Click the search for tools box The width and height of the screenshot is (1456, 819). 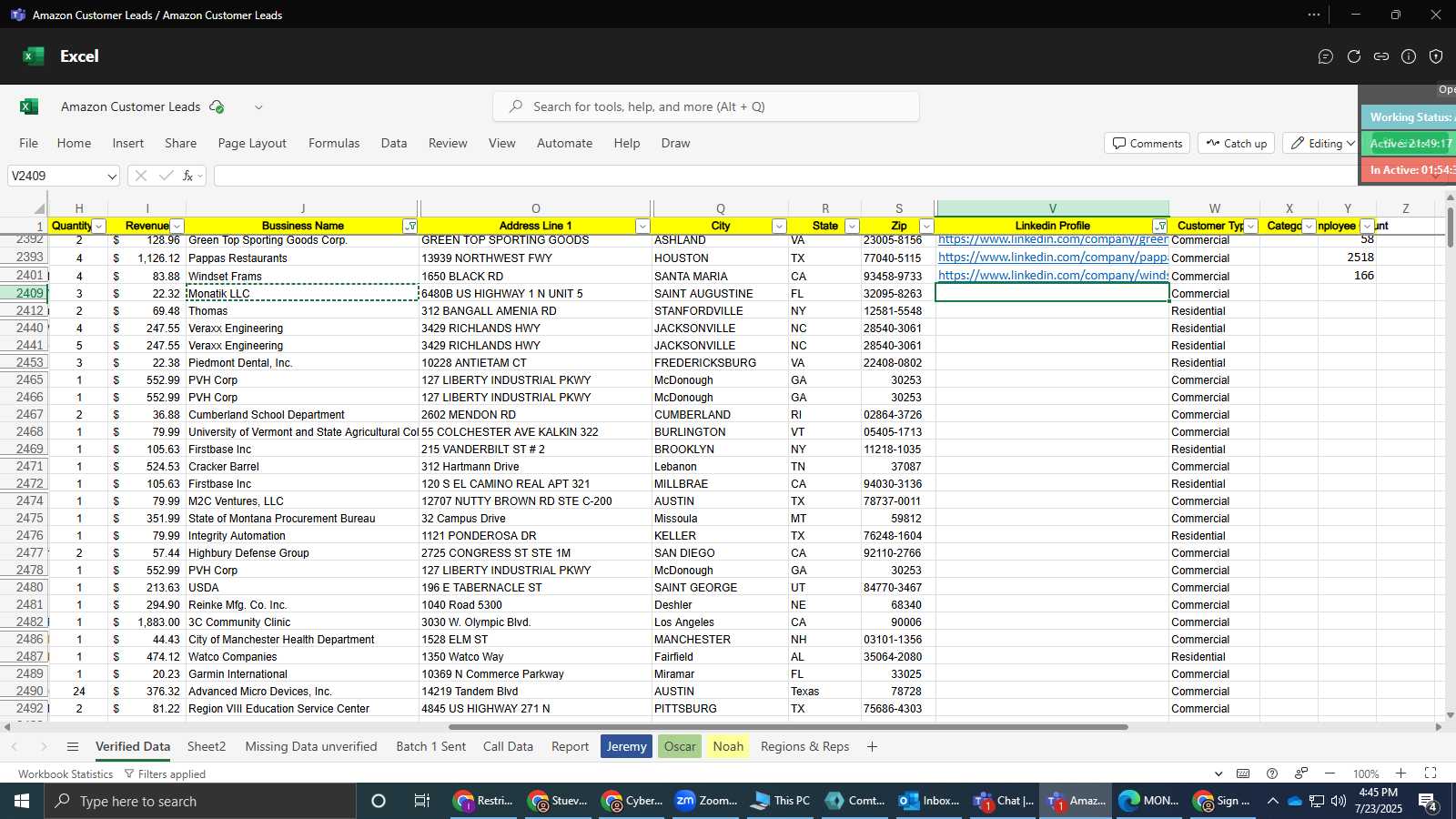[706, 106]
